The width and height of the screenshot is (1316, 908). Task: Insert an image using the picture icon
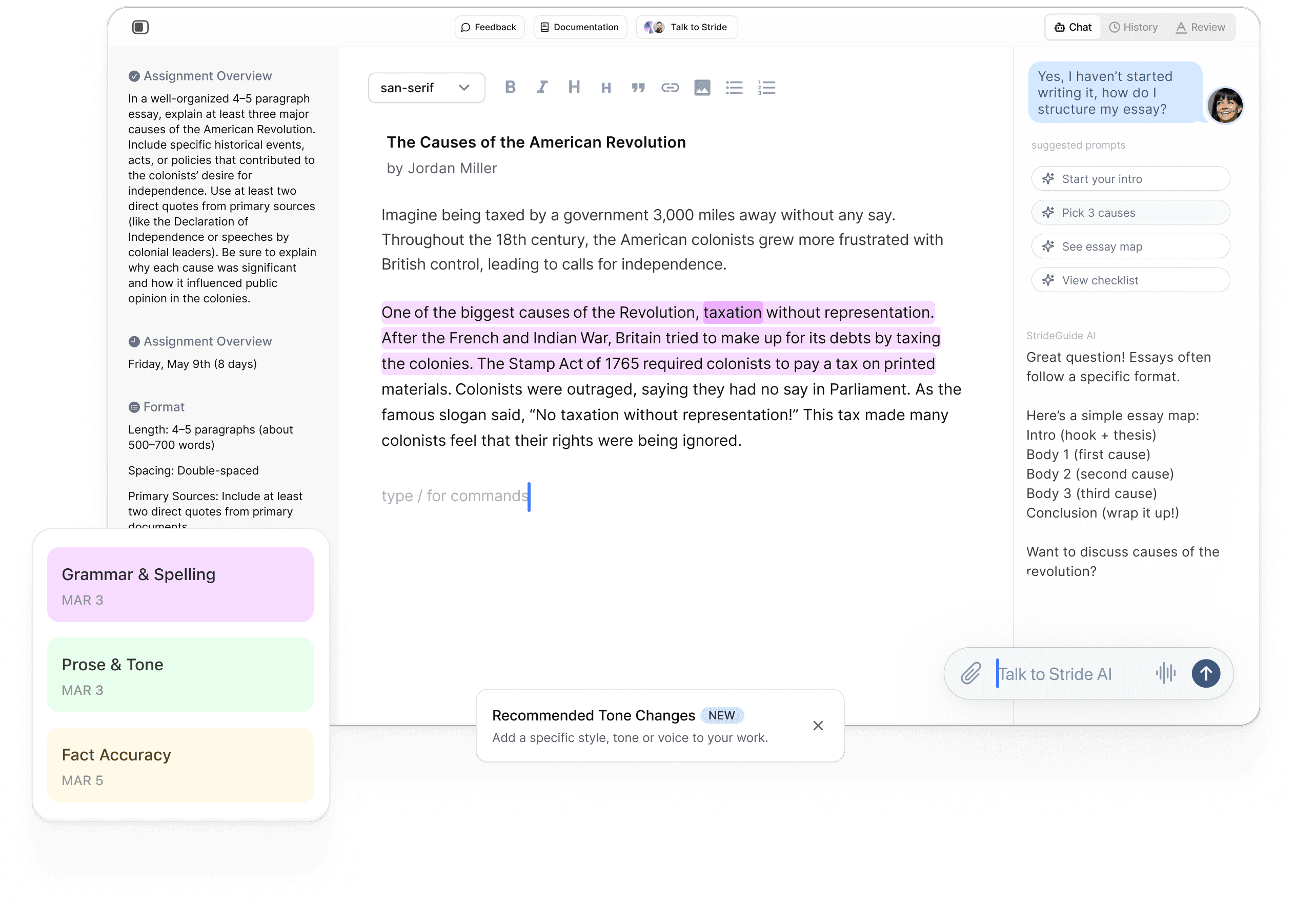[702, 88]
